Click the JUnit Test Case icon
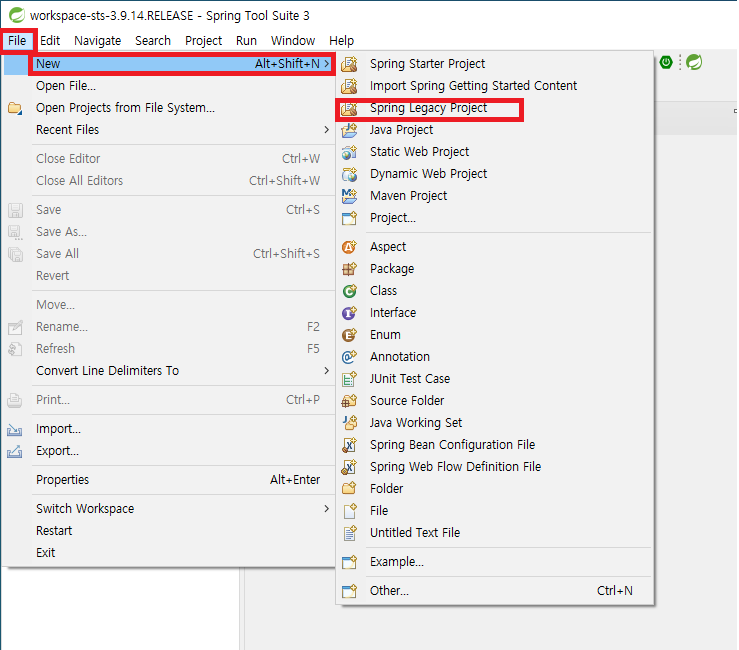 pyautogui.click(x=349, y=378)
